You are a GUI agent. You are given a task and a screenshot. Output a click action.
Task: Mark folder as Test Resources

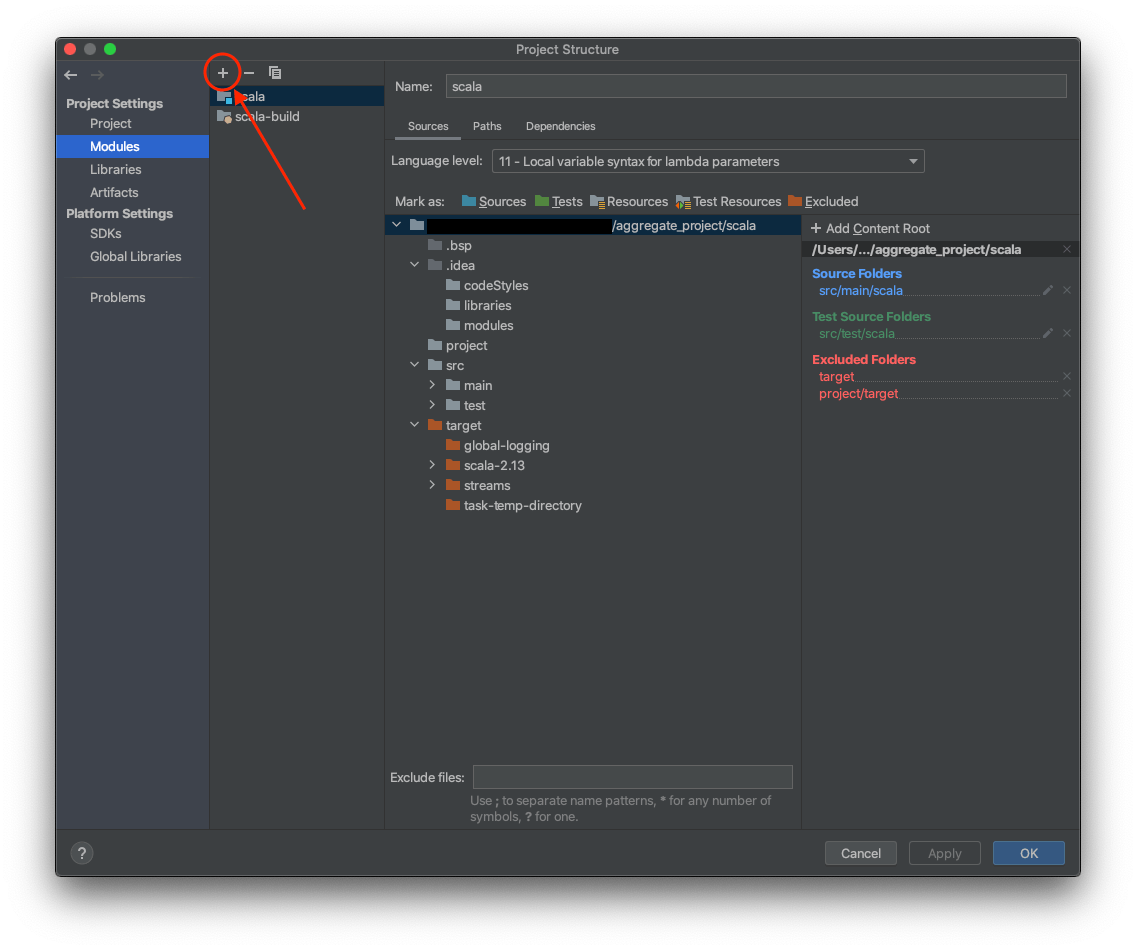click(x=729, y=201)
